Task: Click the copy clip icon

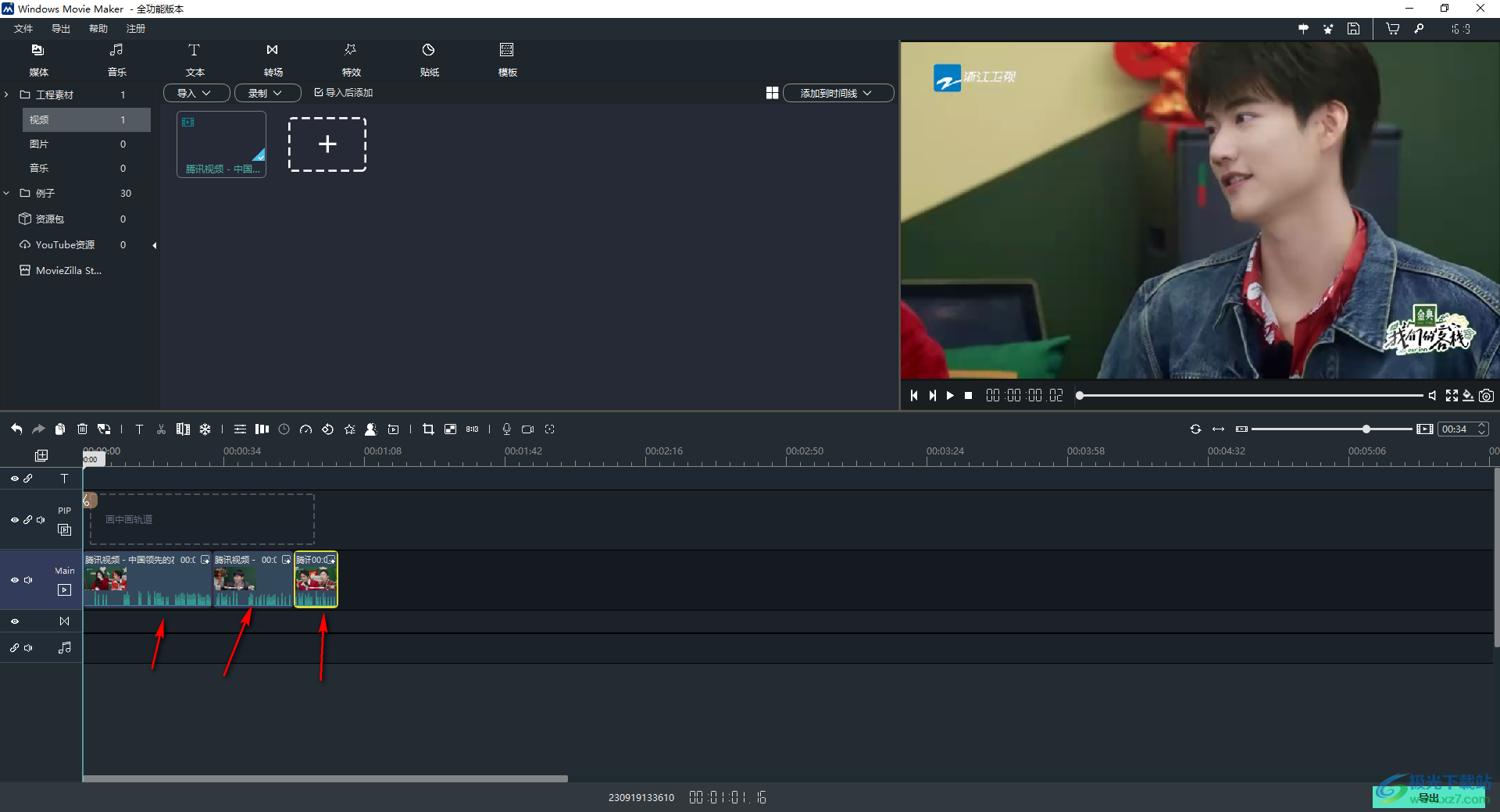Action: [x=60, y=429]
